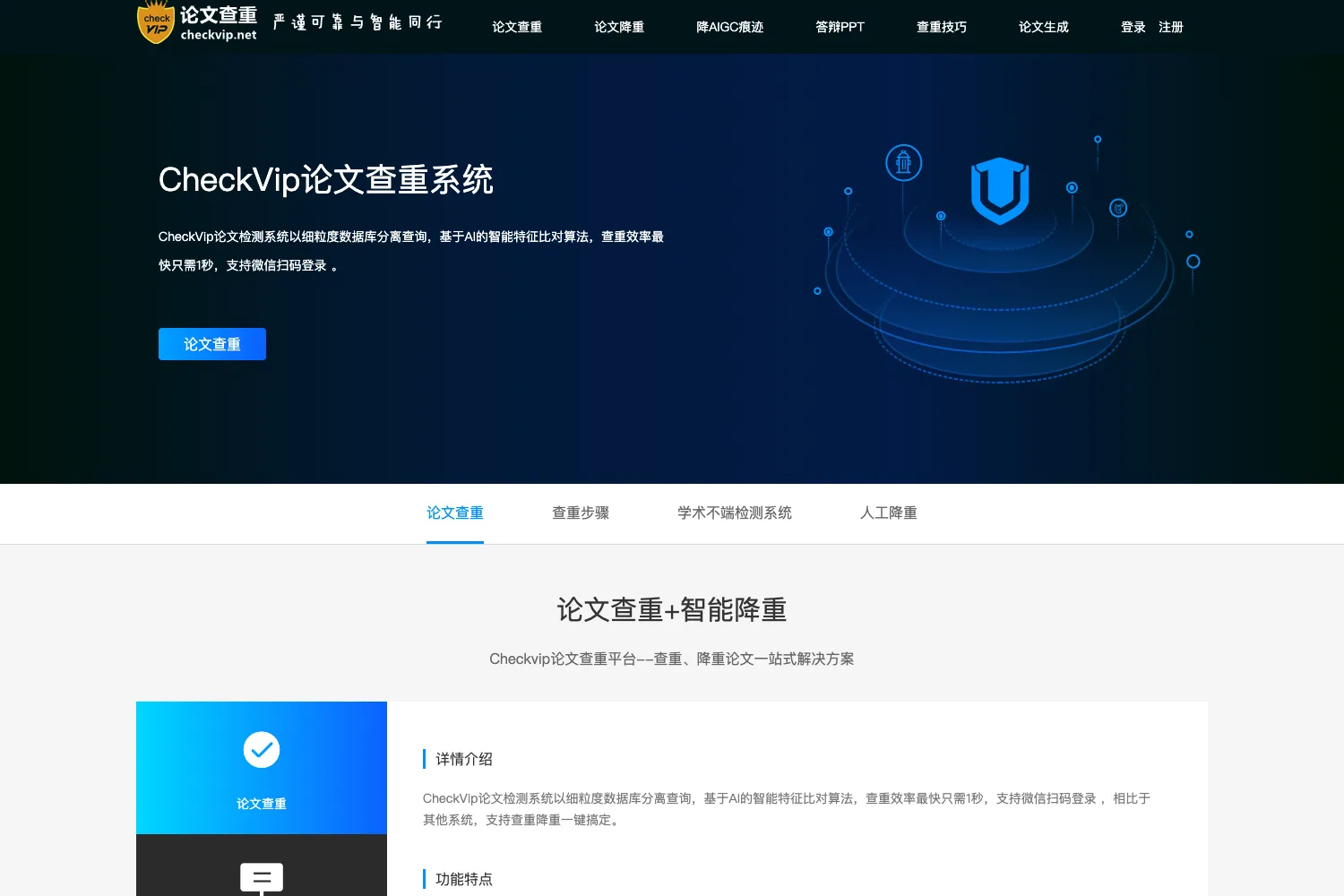Click the white checkmark circle icon

tap(262, 750)
